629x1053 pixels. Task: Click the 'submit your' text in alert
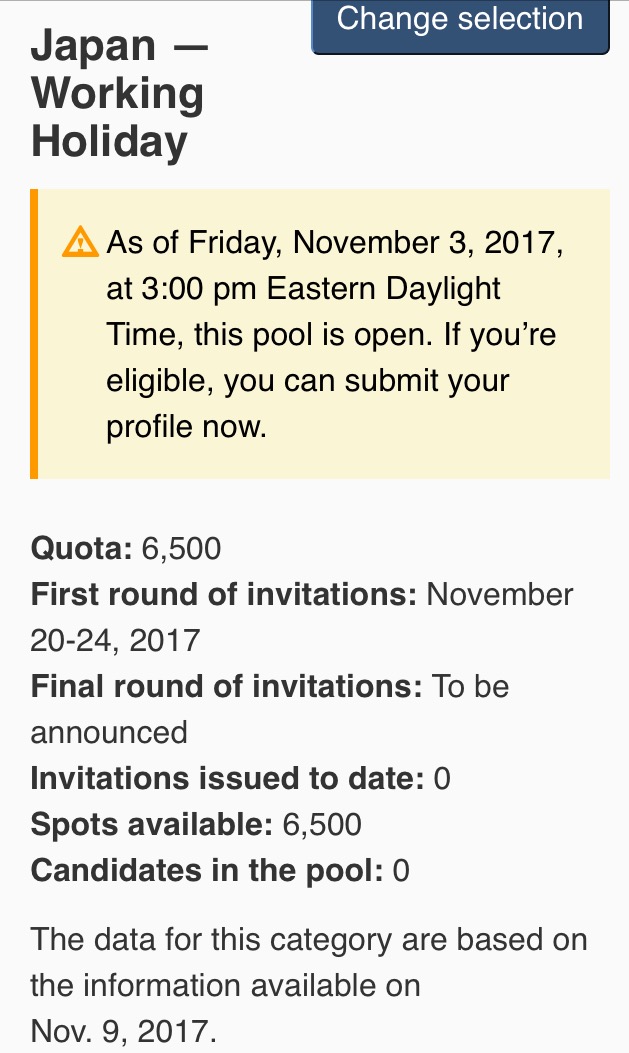427,380
